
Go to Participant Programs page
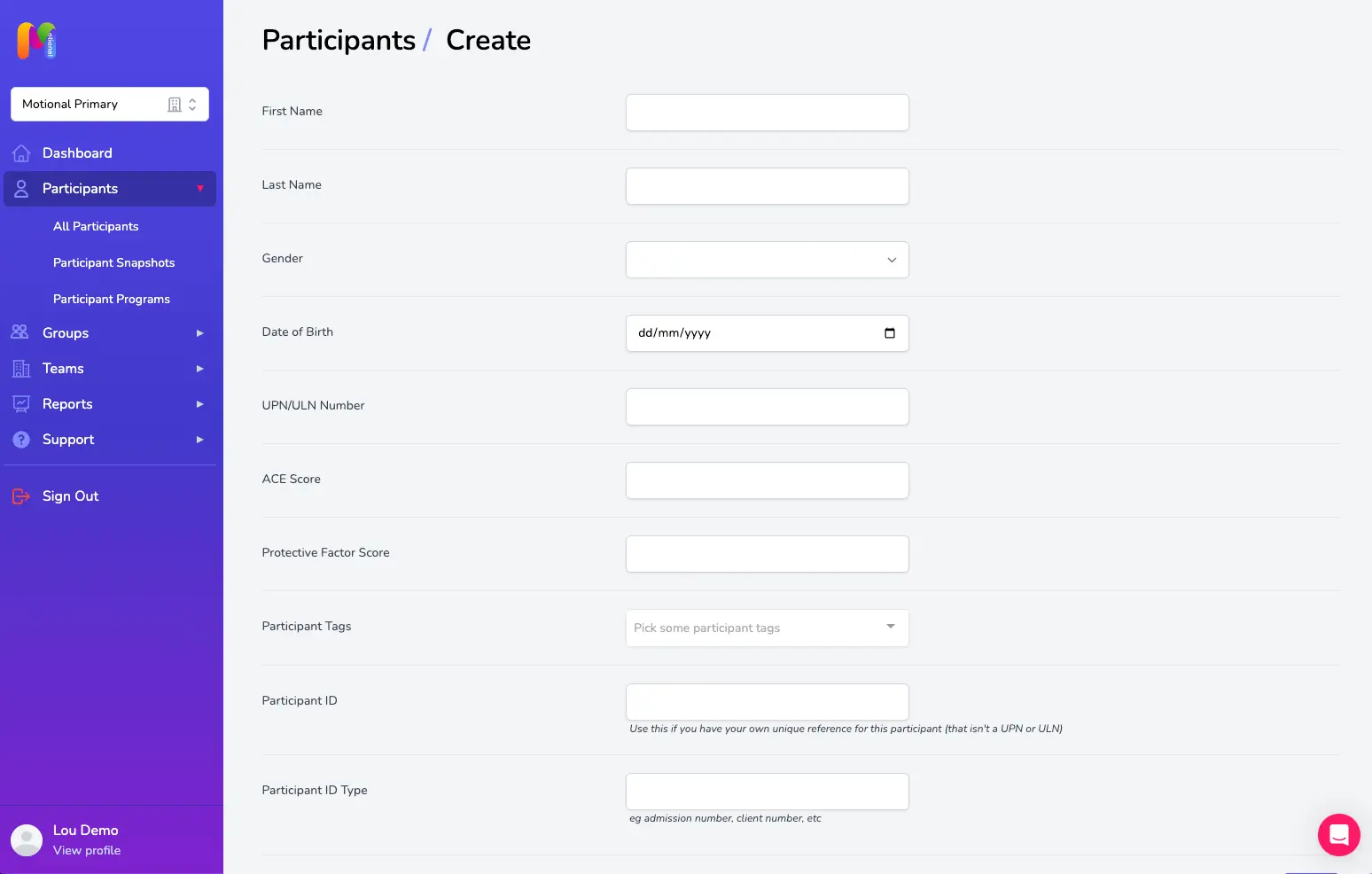click(x=112, y=299)
